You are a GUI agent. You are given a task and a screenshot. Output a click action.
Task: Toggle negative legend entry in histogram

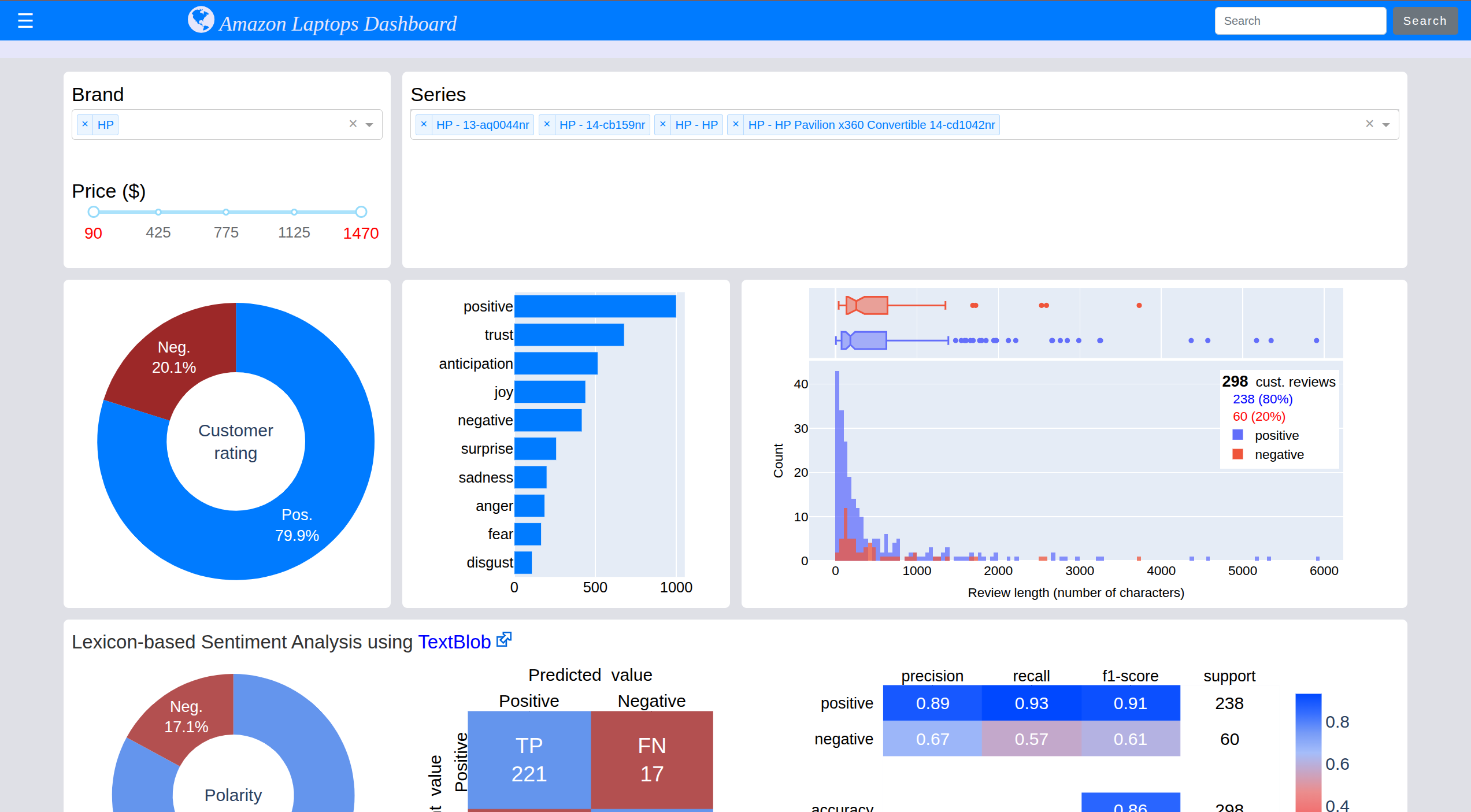(1279, 454)
